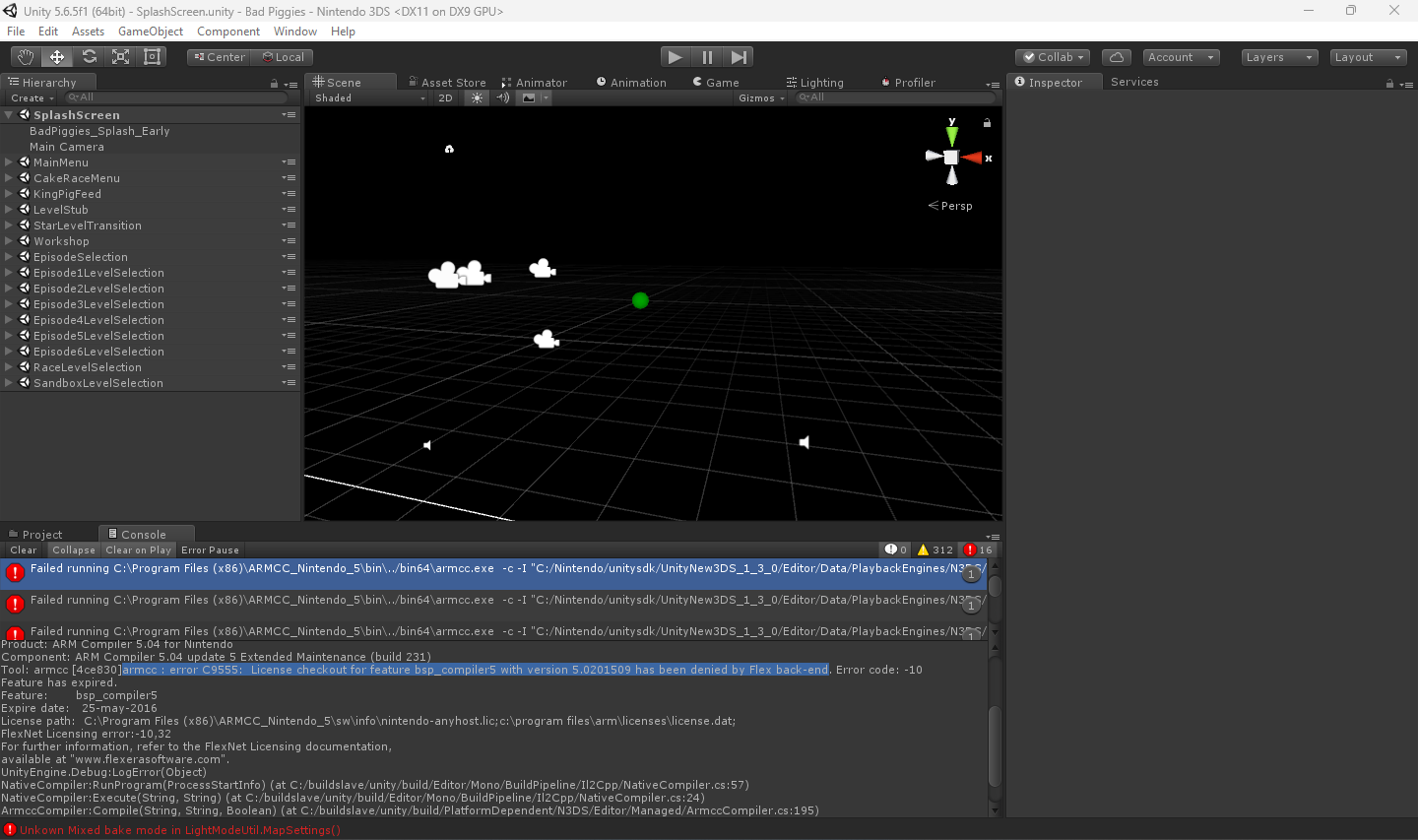This screenshot has width=1418, height=840.
Task: Click the red X axis gizmo cone
Action: pos(972,158)
